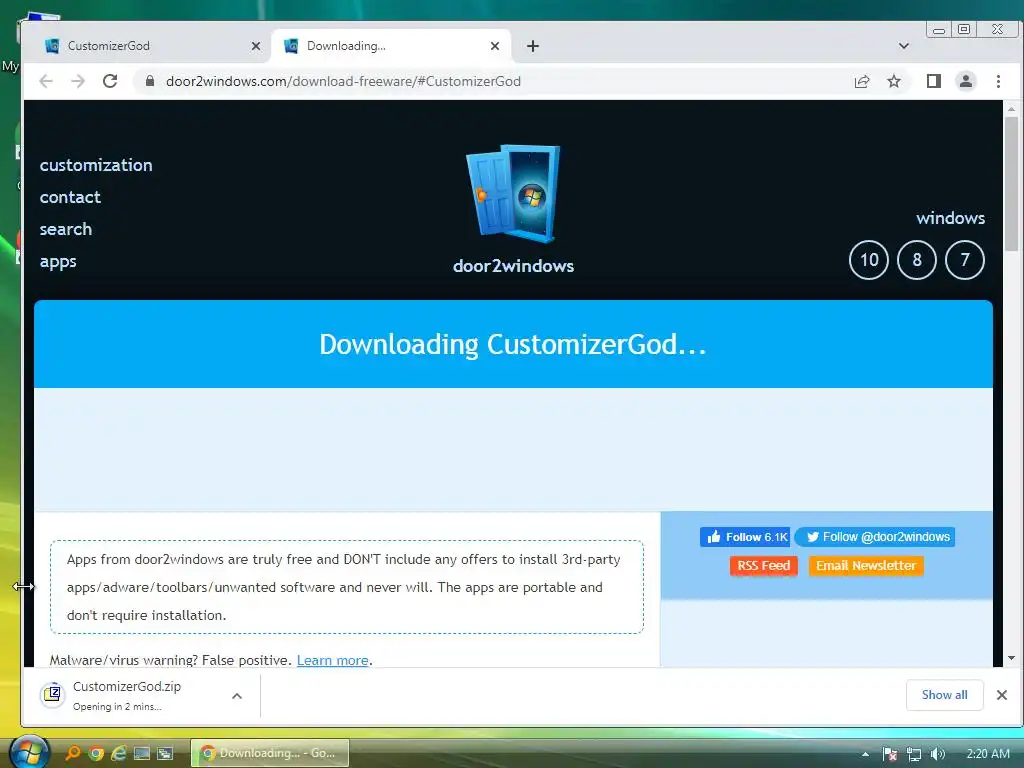The height and width of the screenshot is (768, 1024).
Task: Open the Windows Start orb
Action: coord(29,752)
